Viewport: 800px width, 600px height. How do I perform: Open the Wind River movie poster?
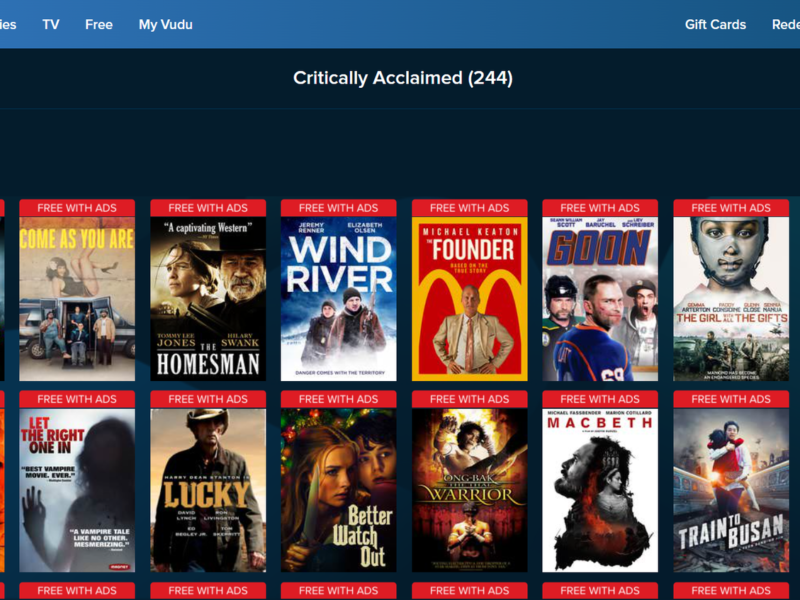click(339, 299)
